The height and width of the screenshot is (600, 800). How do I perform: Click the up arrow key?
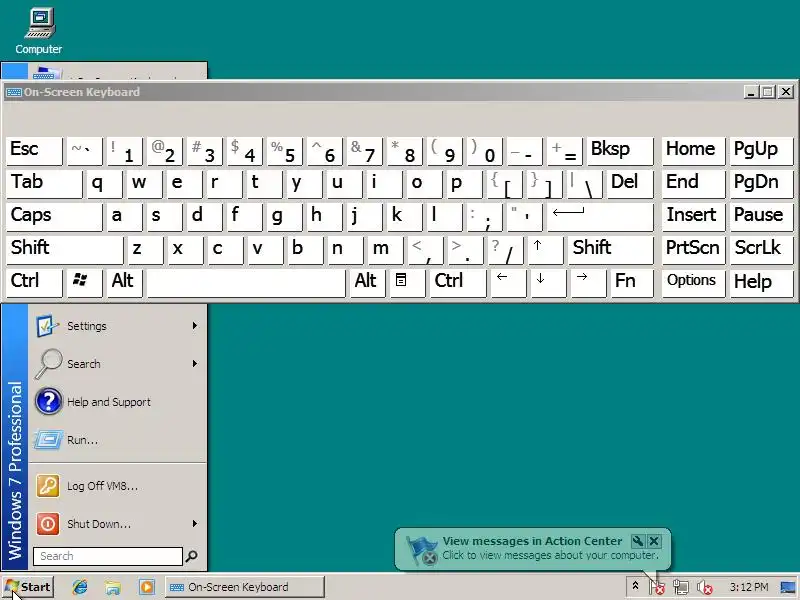coord(545,249)
